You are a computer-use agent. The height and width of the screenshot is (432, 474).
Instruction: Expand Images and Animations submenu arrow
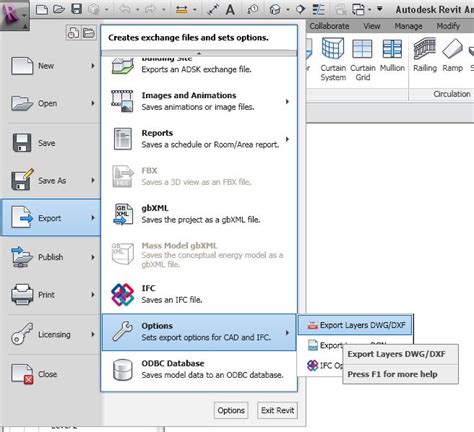tap(287, 101)
